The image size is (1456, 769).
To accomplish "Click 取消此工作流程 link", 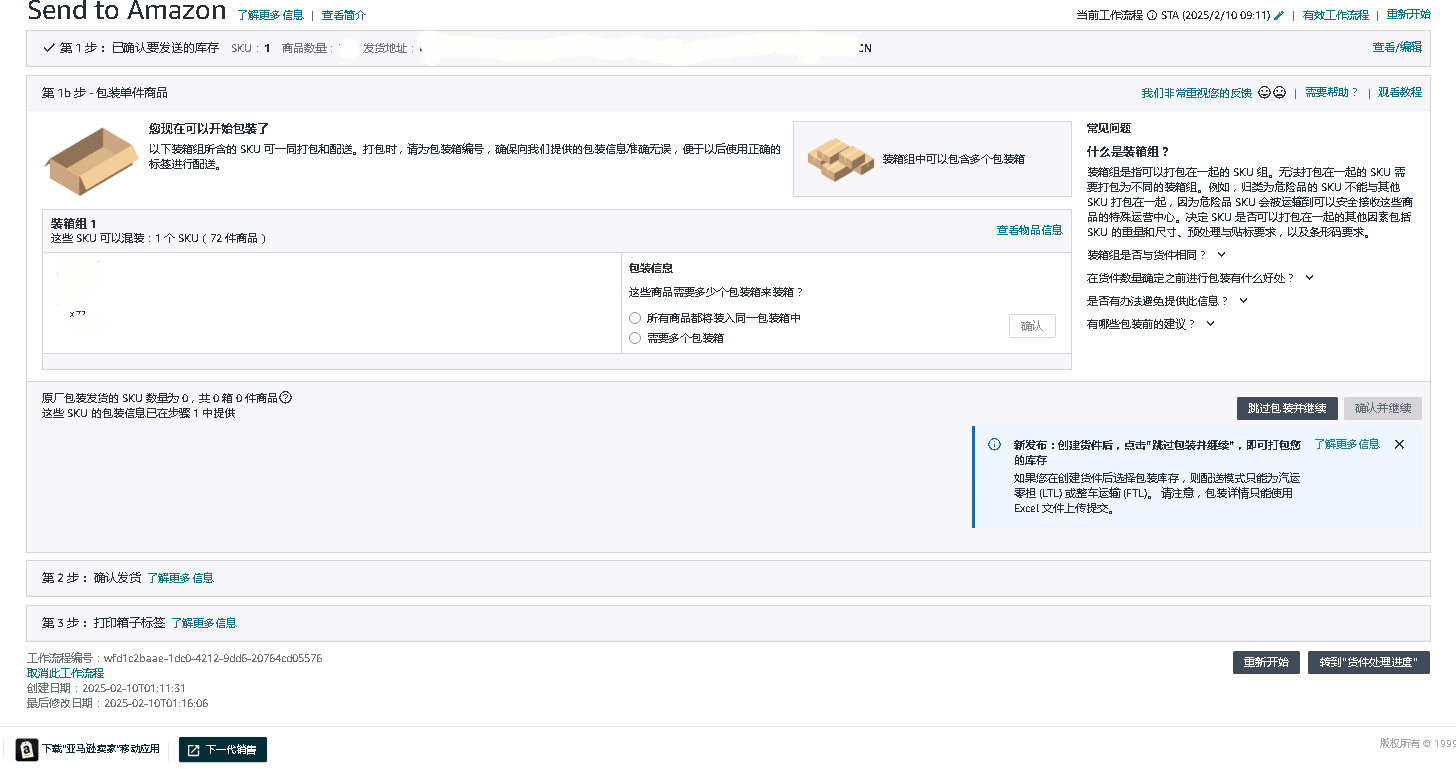I will pos(65,673).
